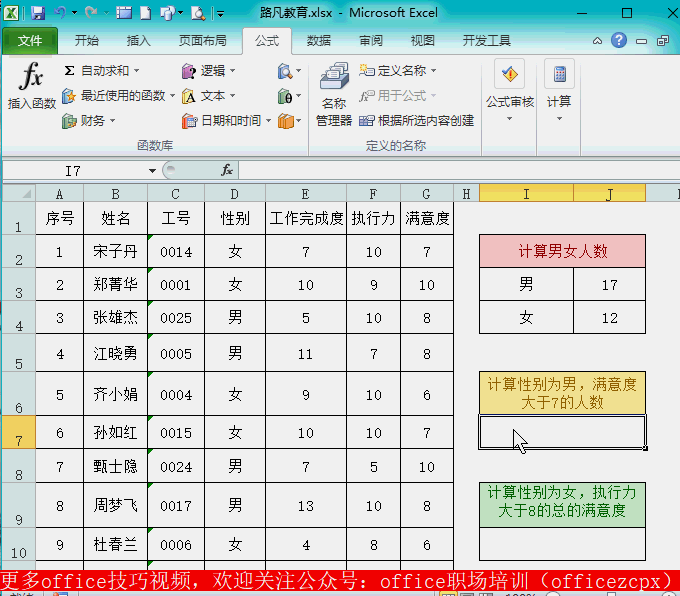Switch to the 审阅 Review tab
The image size is (680, 596).
click(x=371, y=41)
